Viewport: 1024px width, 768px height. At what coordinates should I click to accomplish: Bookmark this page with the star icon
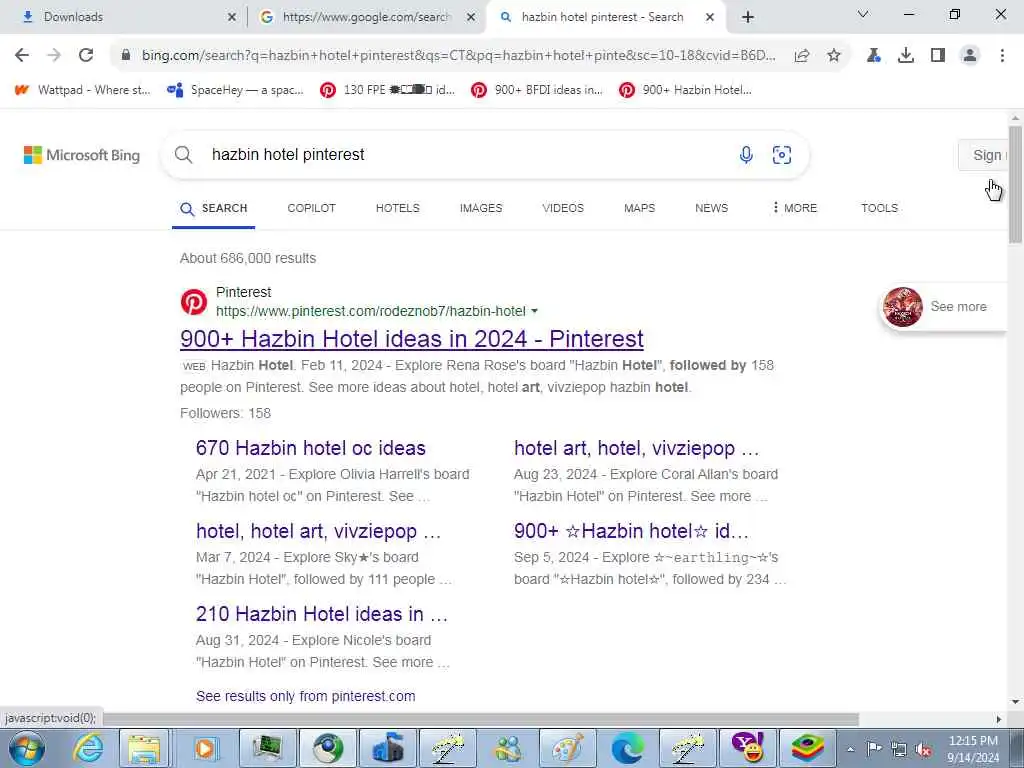[834, 56]
